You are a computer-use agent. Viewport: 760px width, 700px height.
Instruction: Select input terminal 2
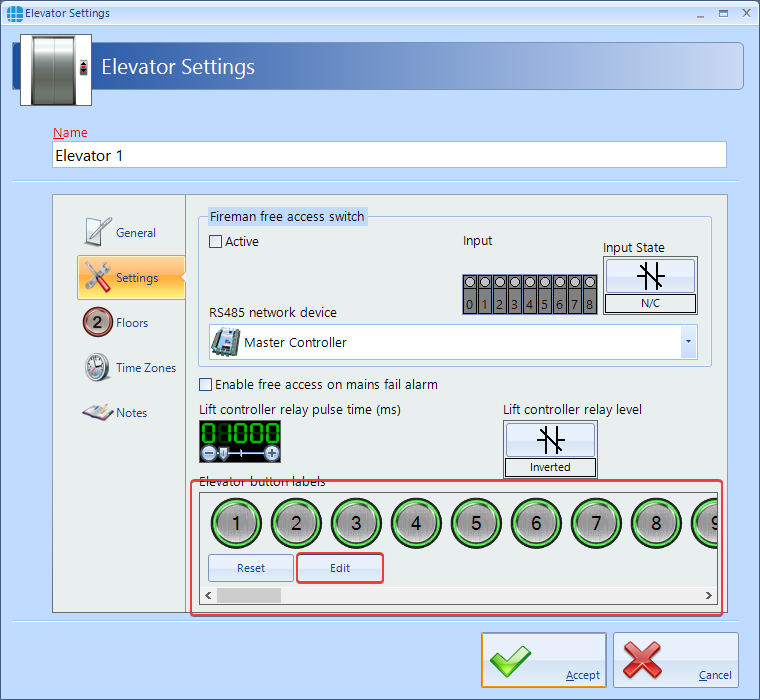tap(500, 294)
